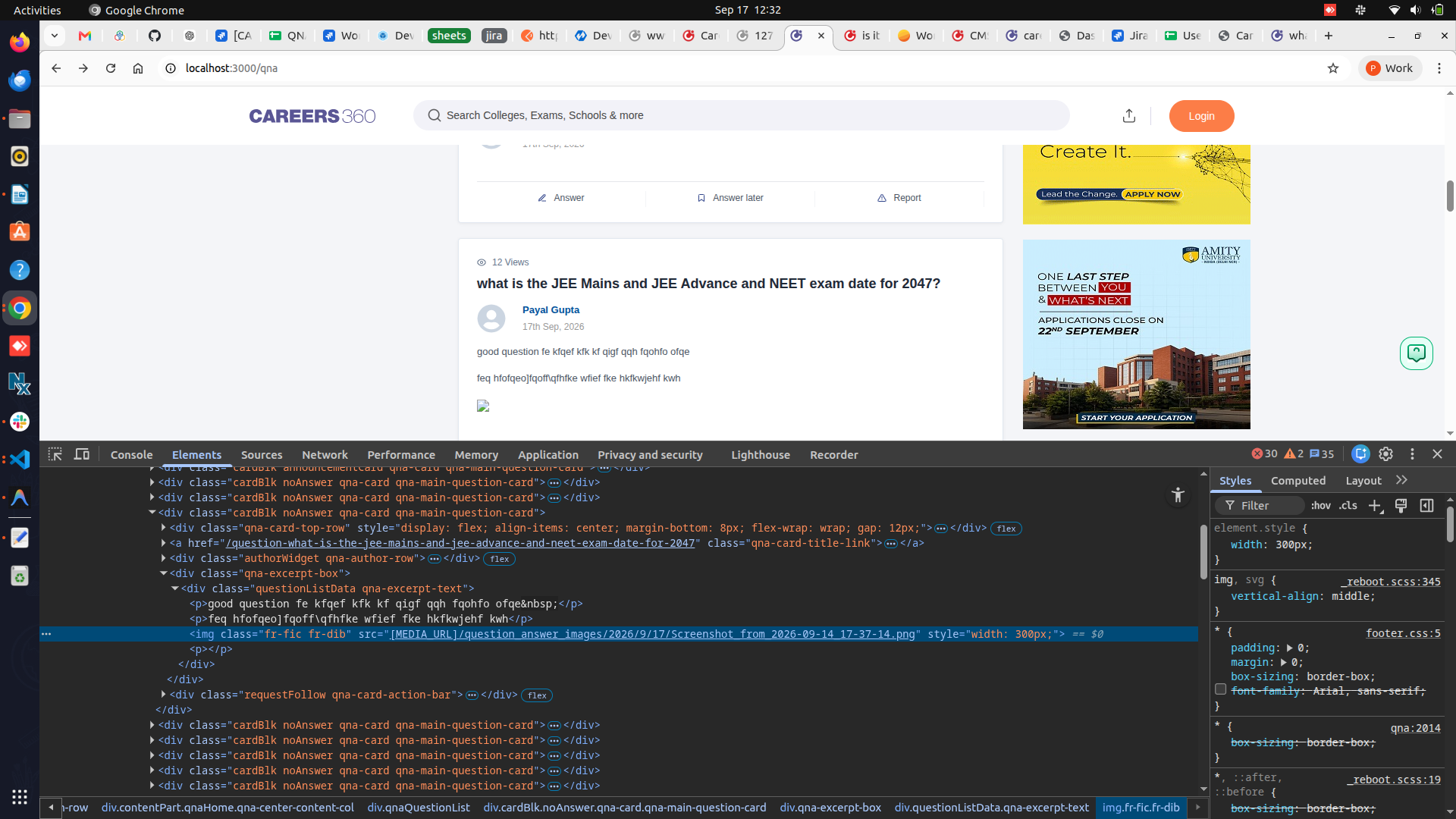Toggle the font-family property checkbox
The image size is (1456, 819).
[x=1220, y=689]
